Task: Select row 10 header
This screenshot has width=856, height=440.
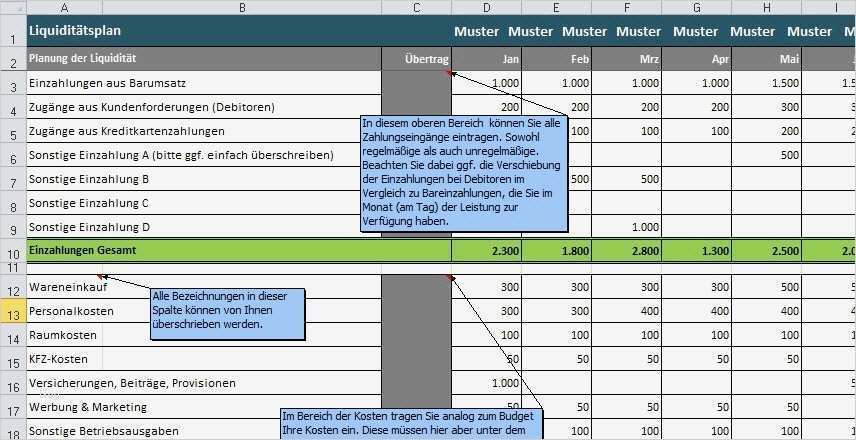Action: pyautogui.click(x=13, y=251)
